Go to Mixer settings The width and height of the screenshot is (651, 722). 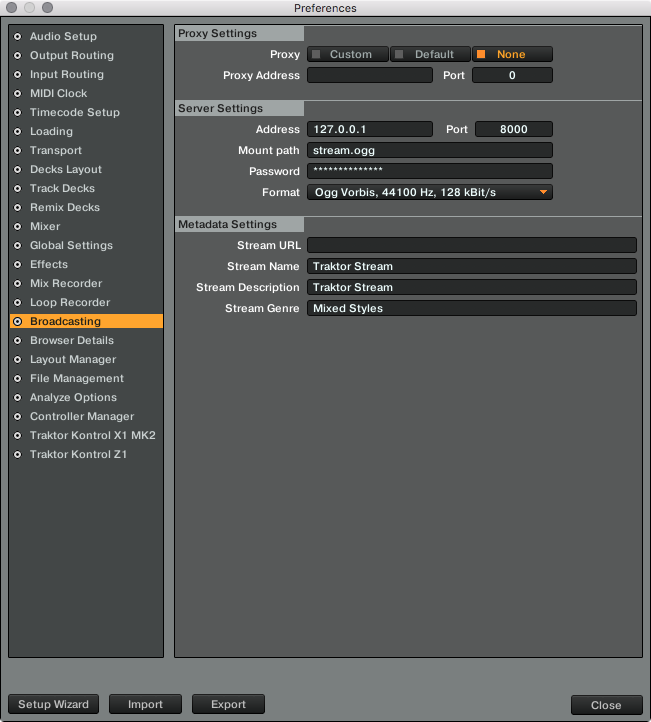click(x=86, y=226)
